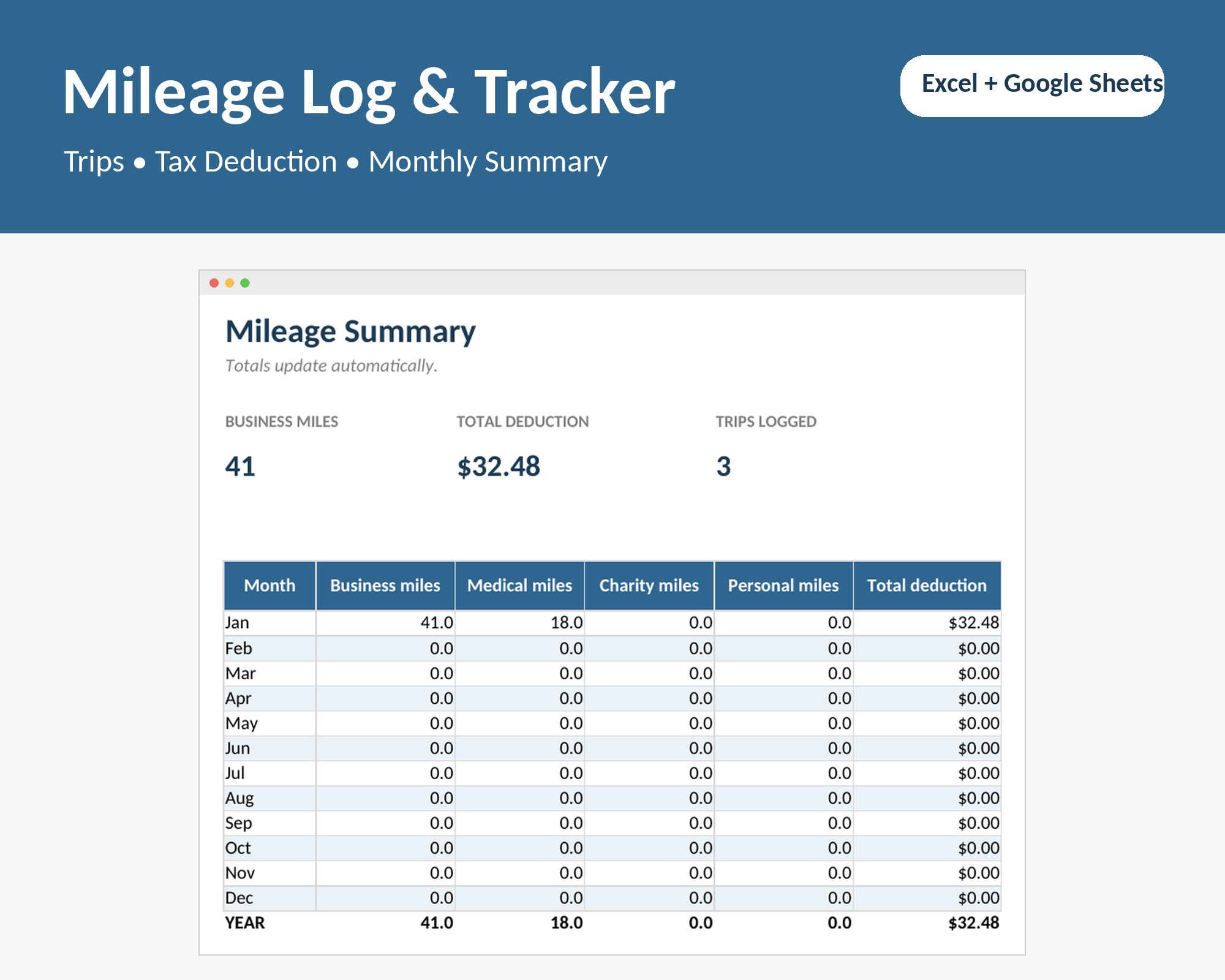Select the Month column header
This screenshot has height=980, width=1225.
pos(269,586)
